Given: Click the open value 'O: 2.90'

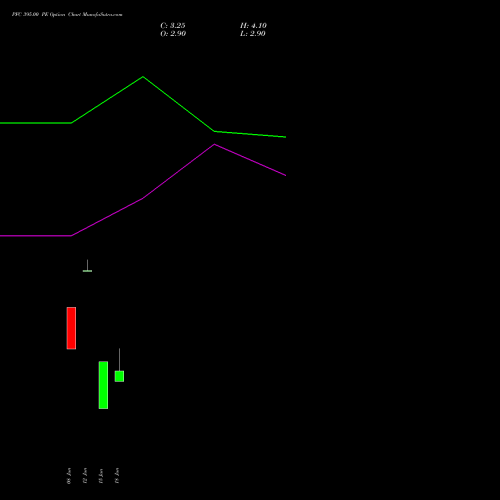Looking at the screenshot, I should (173, 34).
